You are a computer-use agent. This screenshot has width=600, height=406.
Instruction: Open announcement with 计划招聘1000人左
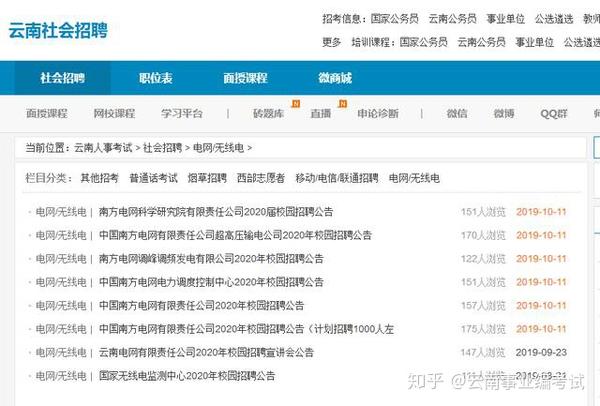coord(246,329)
